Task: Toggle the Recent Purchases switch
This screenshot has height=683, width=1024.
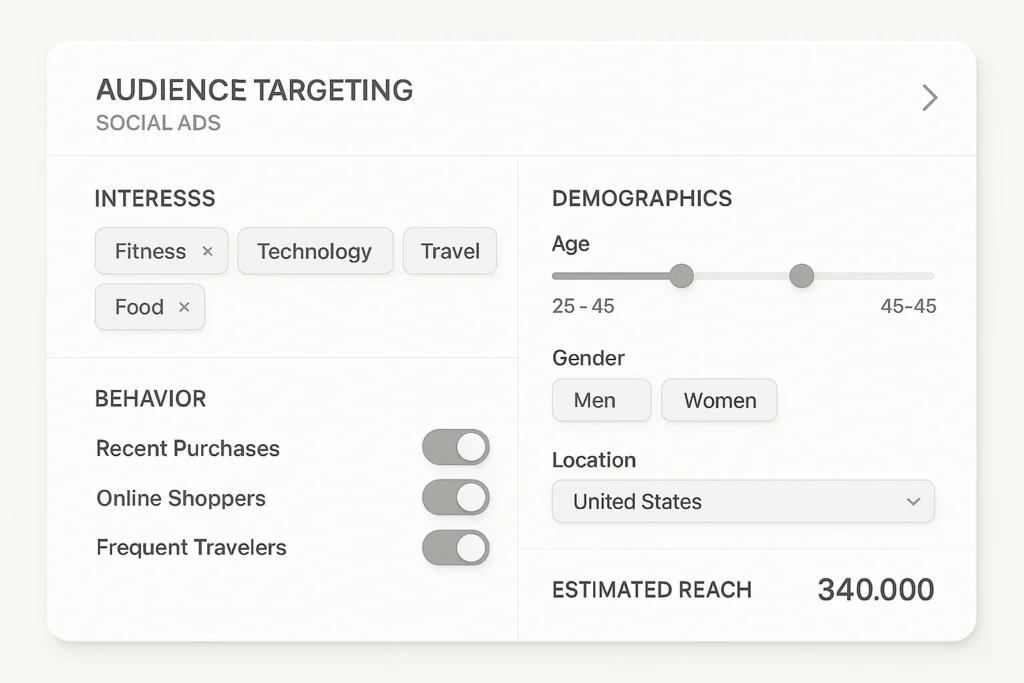Action: pyautogui.click(x=456, y=447)
